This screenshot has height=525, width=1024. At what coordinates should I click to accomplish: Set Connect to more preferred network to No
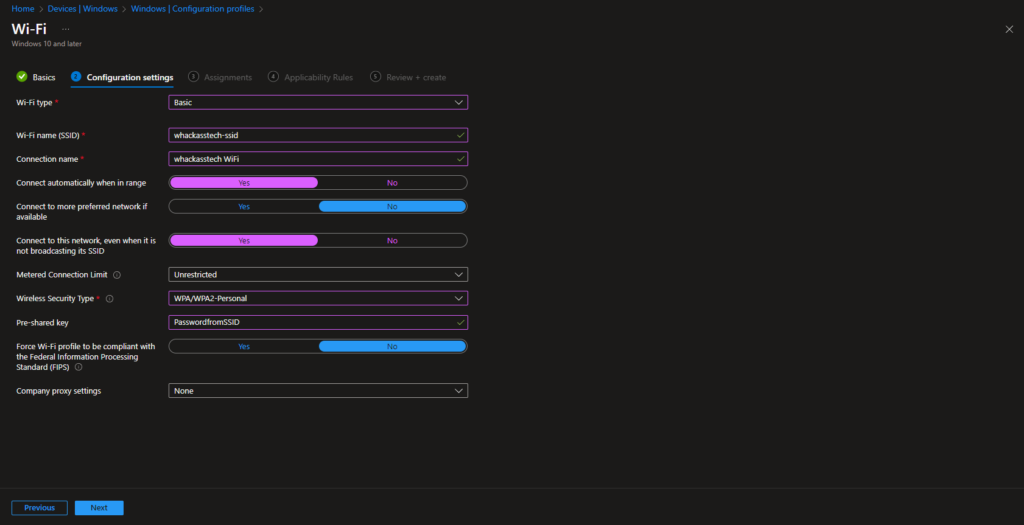point(392,206)
